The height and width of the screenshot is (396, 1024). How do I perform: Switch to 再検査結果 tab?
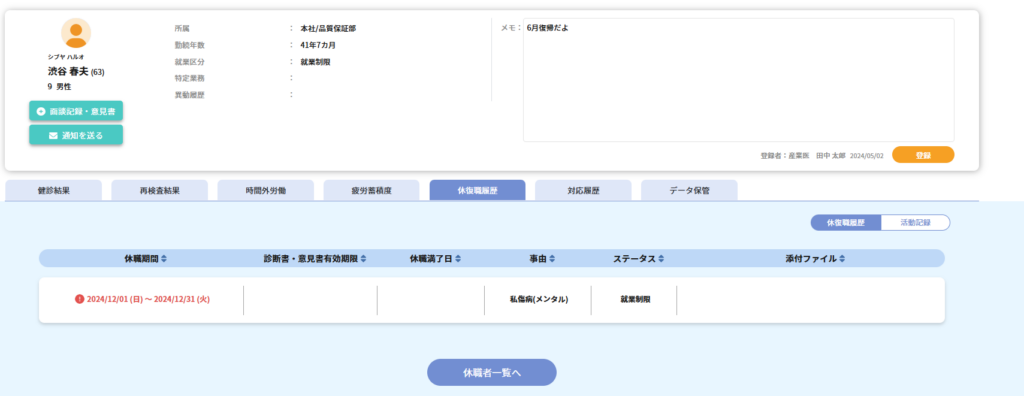[159, 191]
